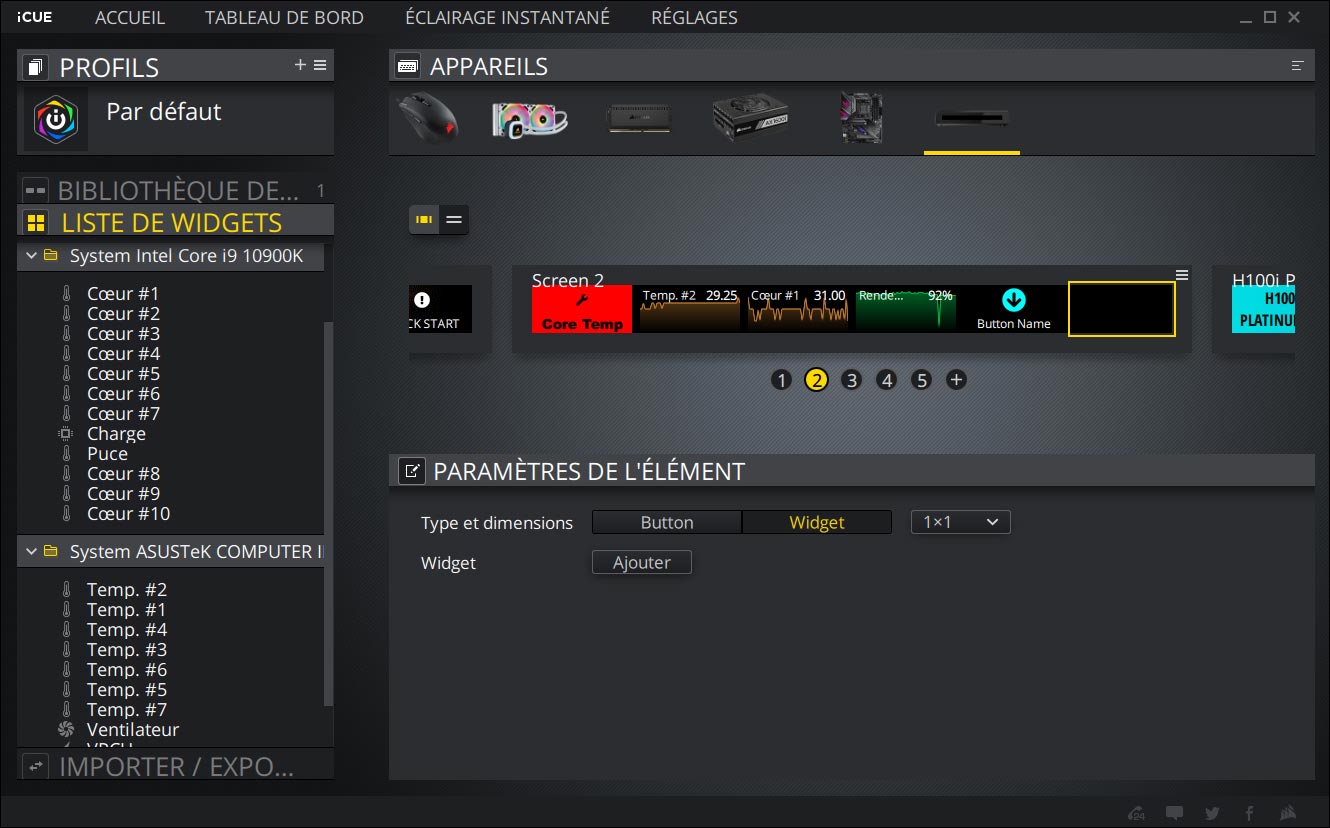Viewport: 1330px width, 828px height.
Task: Open the 1×1 dimensions dropdown
Action: [961, 522]
